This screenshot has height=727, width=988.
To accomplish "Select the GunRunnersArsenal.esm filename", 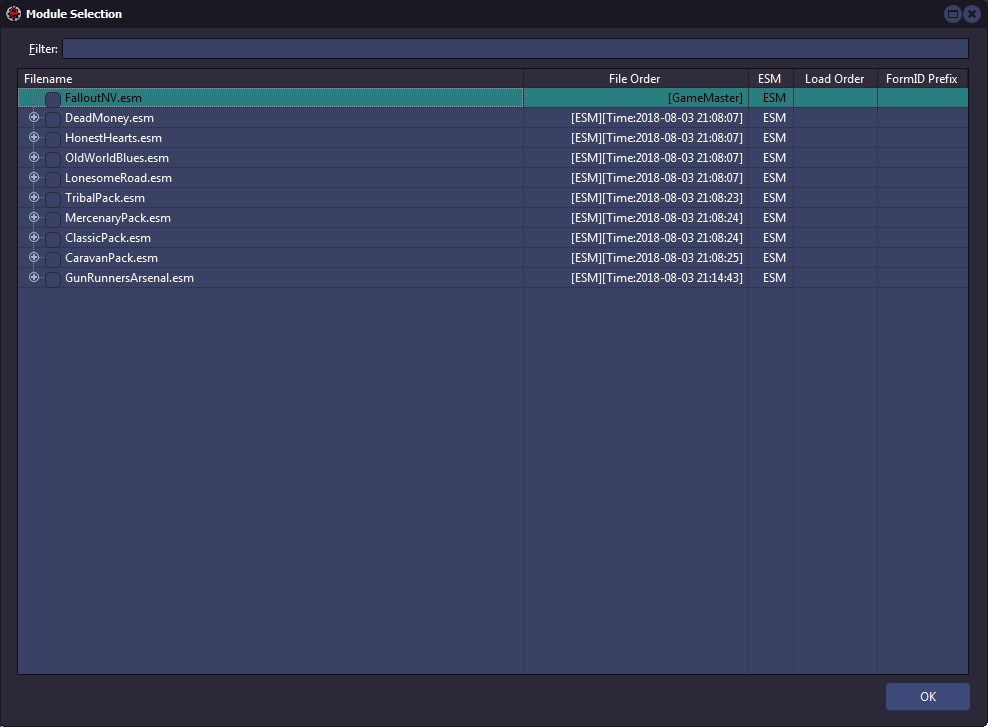I will coord(129,278).
